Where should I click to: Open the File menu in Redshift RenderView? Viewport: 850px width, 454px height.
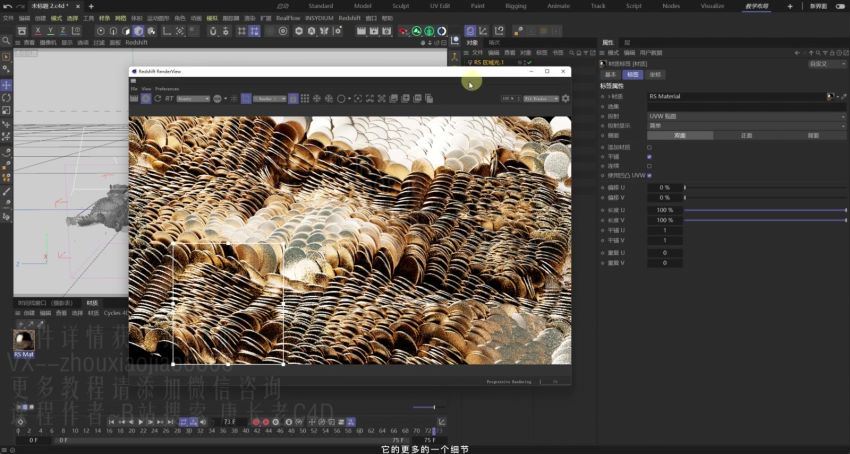coord(134,88)
